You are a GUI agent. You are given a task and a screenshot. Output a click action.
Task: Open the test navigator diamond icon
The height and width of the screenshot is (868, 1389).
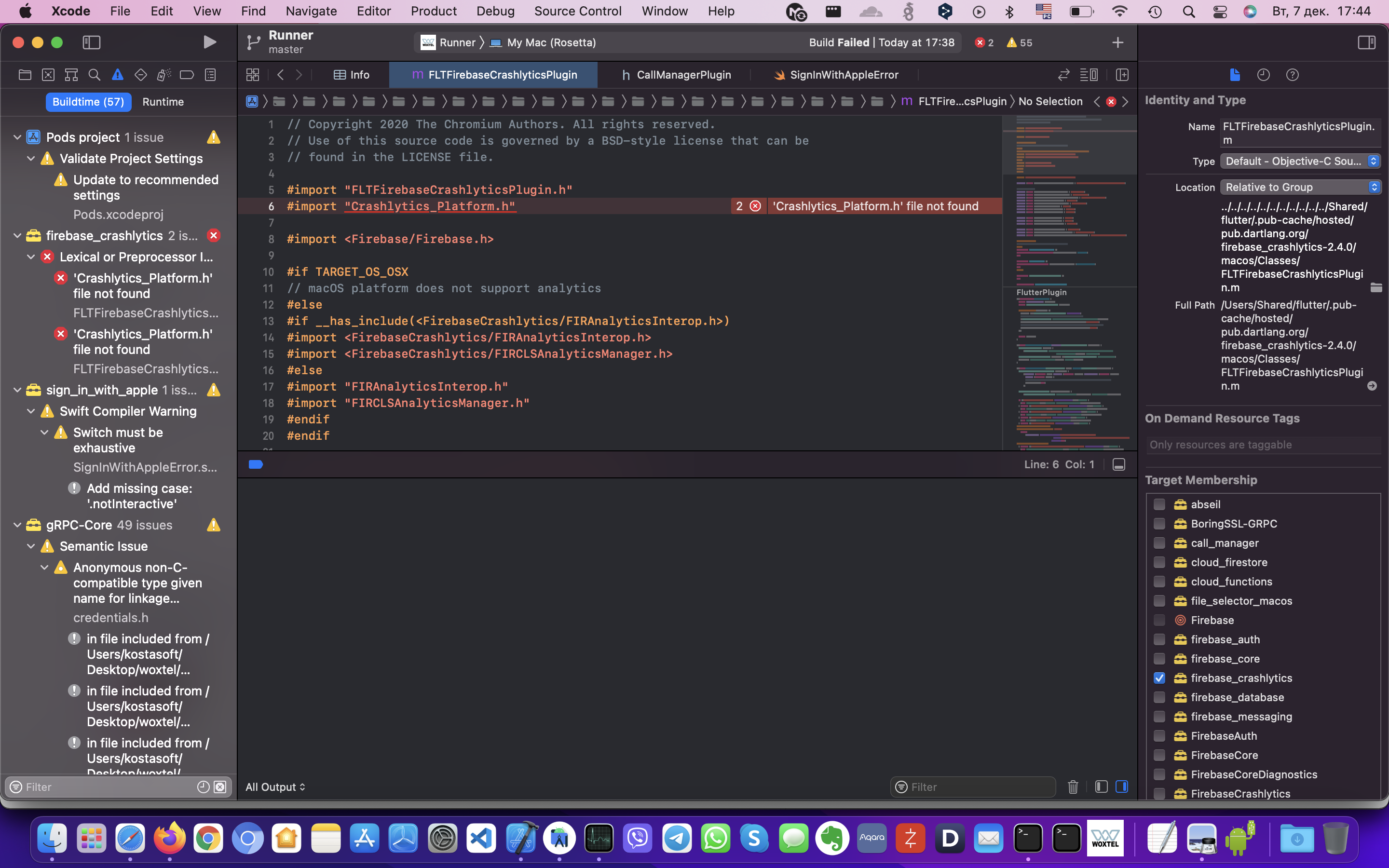[141, 75]
